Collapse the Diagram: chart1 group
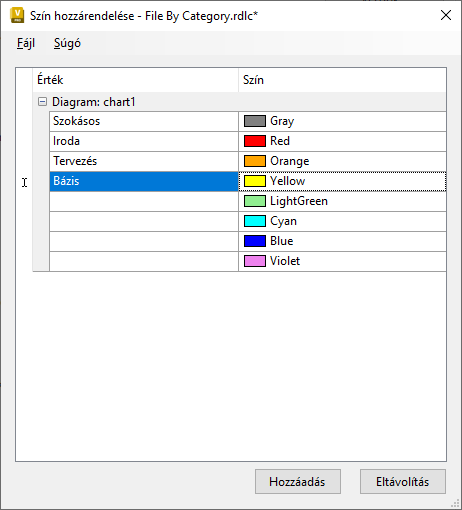Viewport: 462px width, 510px height. coord(42,102)
